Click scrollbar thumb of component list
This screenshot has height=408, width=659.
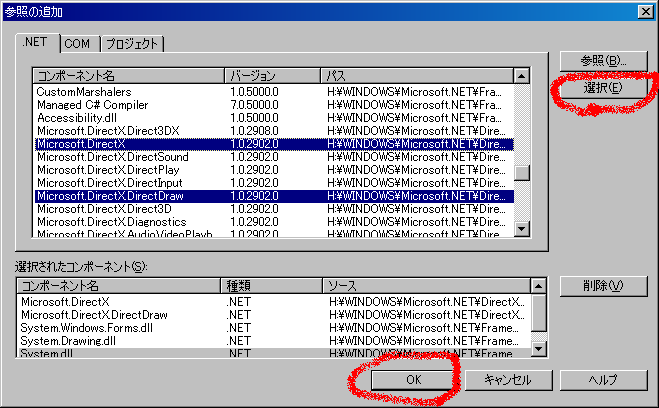tap(522, 173)
